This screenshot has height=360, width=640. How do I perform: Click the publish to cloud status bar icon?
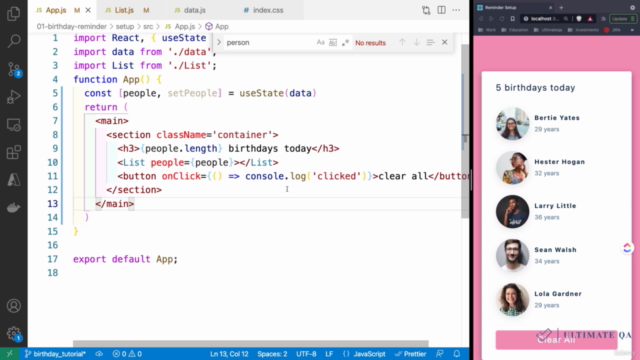pyautogui.click(x=99, y=354)
